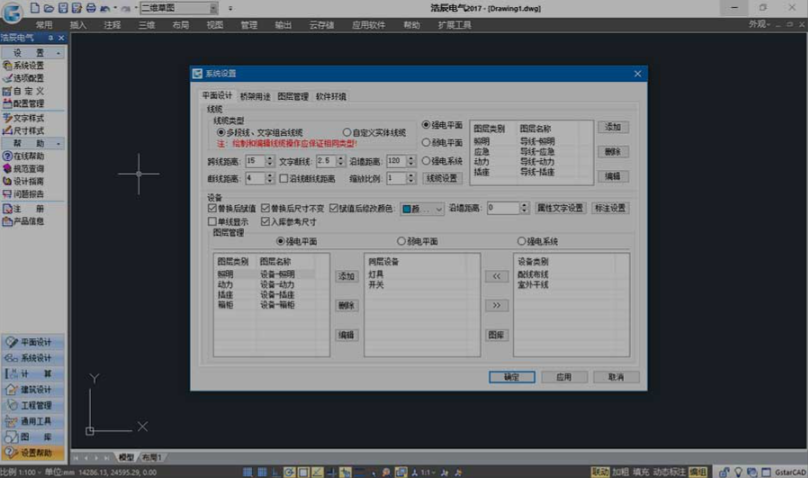Click the 线缆设置 button
Viewport: 808px width, 478px height.
[441, 178]
